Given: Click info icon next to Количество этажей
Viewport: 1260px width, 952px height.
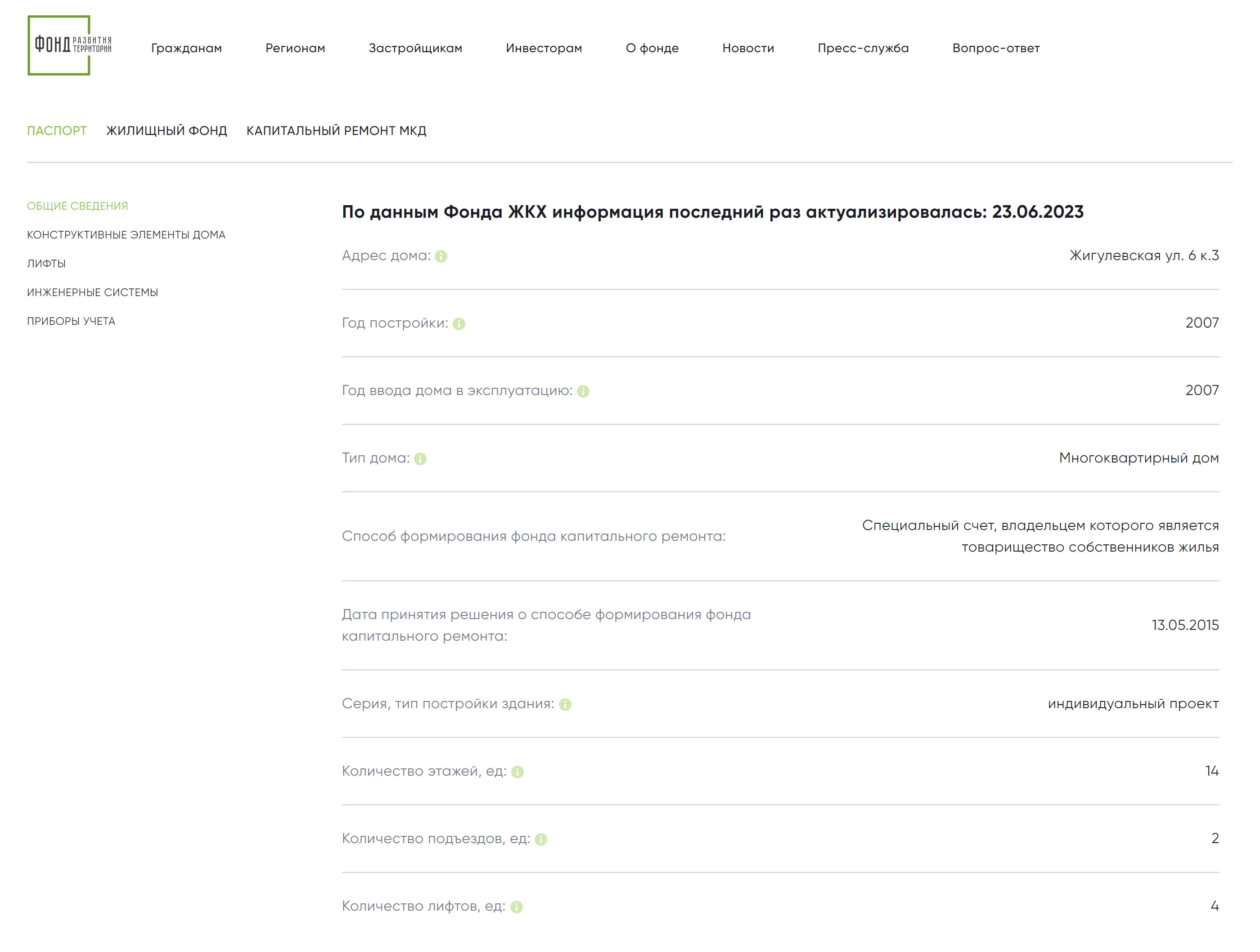Looking at the screenshot, I should [517, 772].
